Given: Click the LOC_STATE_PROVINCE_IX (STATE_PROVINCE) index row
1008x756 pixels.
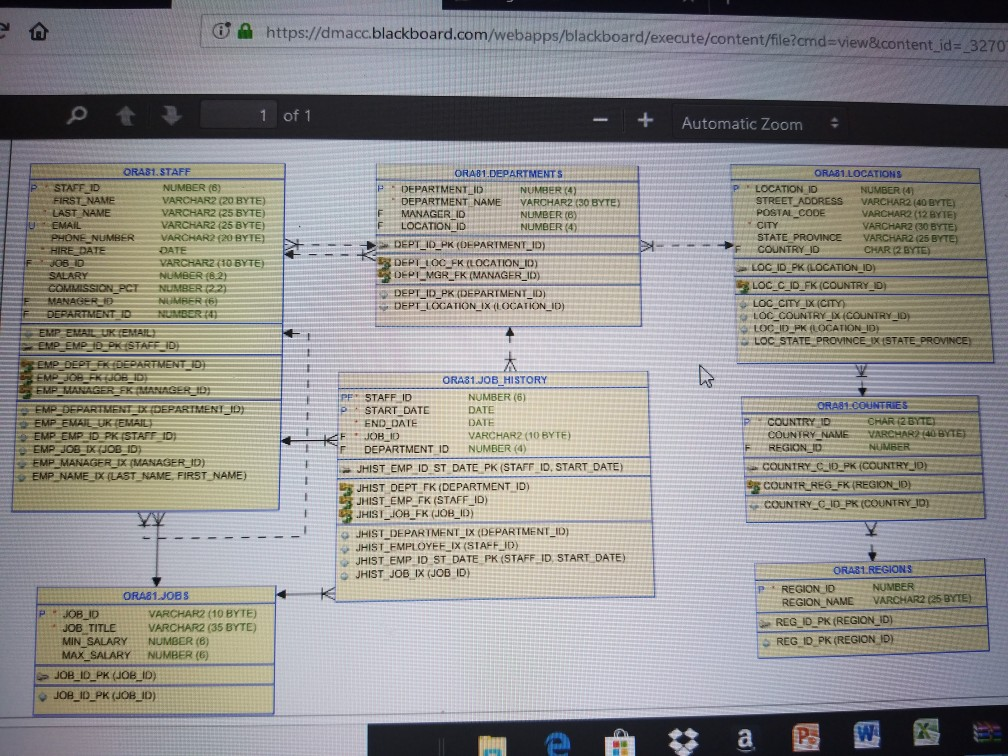Looking at the screenshot, I should 863,341.
